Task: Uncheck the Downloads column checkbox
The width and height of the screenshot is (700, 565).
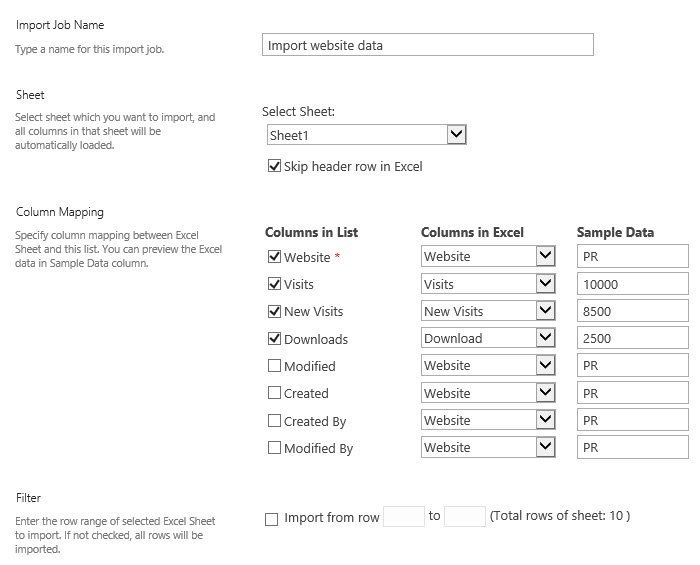Action: 274,339
